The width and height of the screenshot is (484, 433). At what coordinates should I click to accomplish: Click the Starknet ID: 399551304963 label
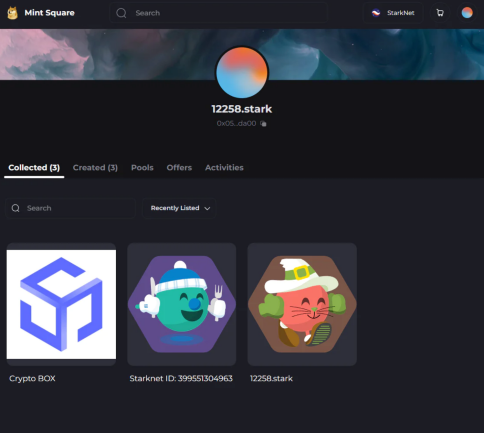181,378
